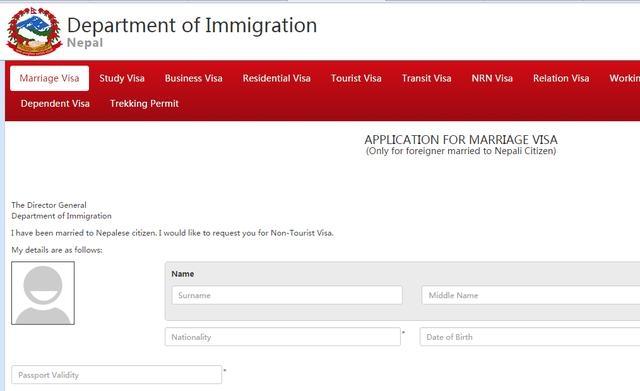
Task: Click the 'My details are as follows:' text
Action: [57, 250]
